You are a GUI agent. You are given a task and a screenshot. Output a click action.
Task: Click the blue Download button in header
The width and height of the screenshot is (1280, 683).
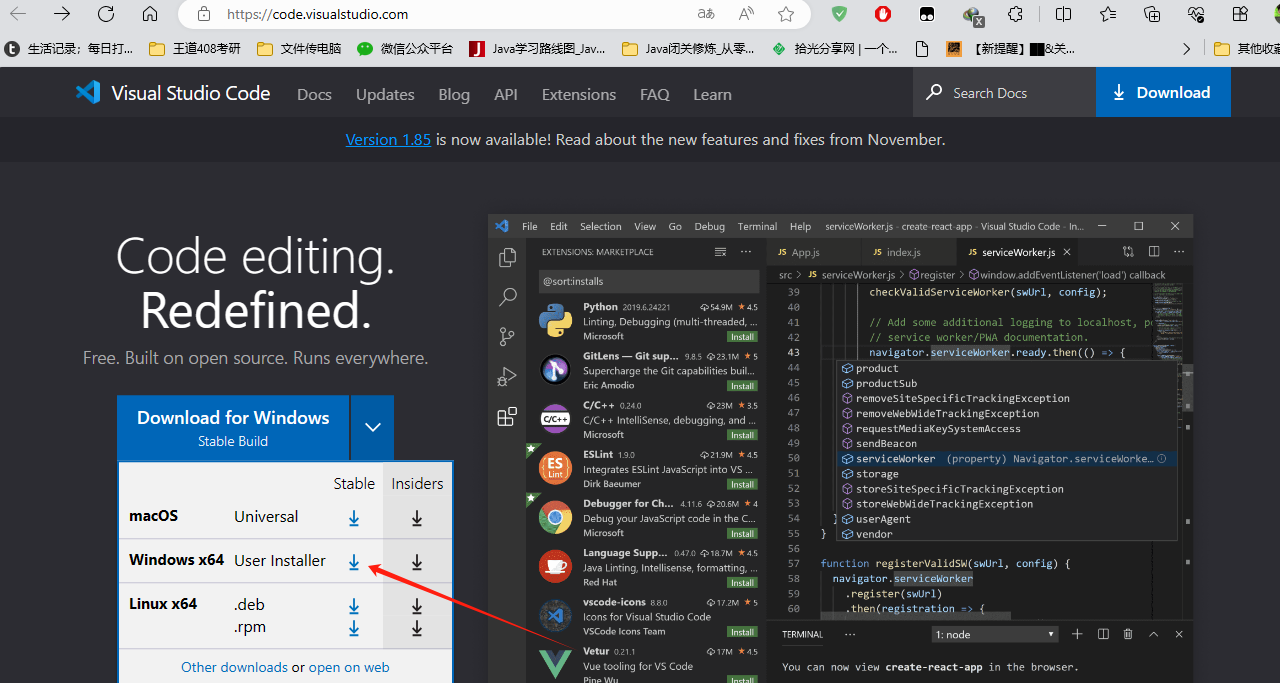(x=1163, y=92)
